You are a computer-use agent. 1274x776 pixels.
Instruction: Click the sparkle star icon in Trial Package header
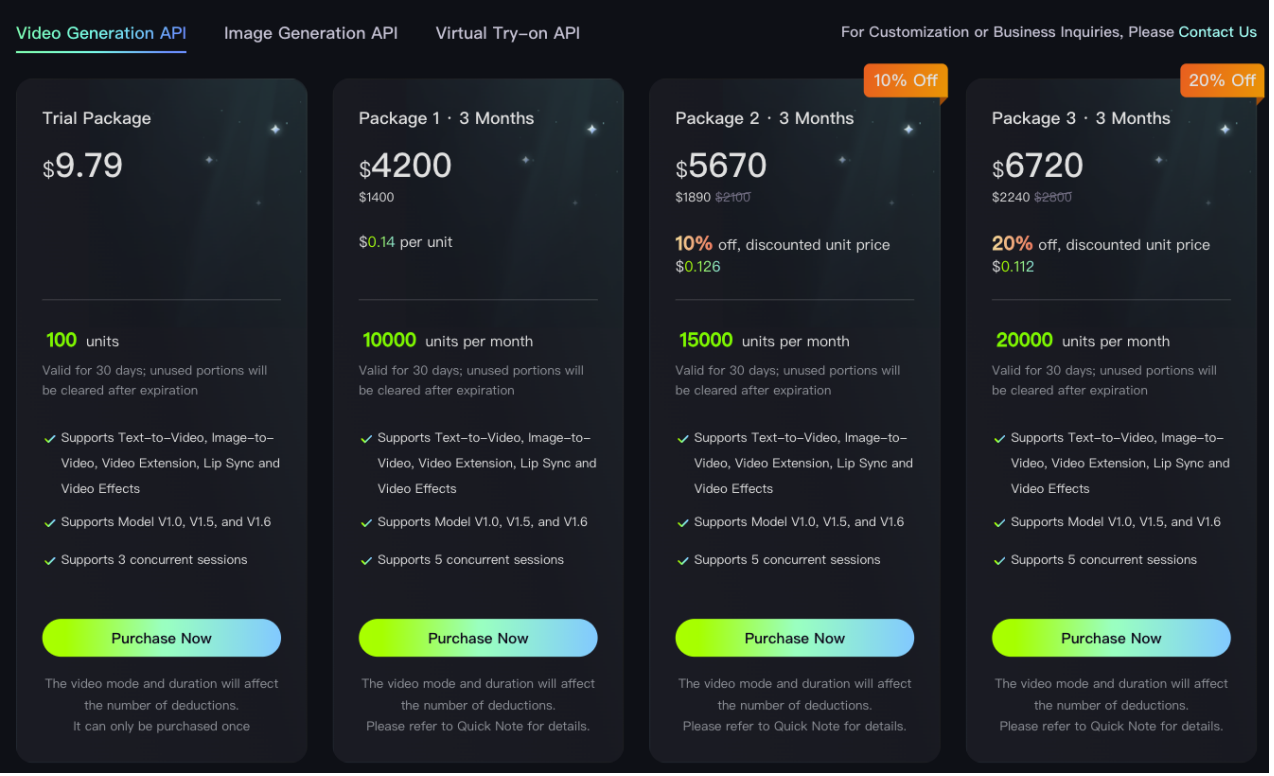click(x=275, y=129)
